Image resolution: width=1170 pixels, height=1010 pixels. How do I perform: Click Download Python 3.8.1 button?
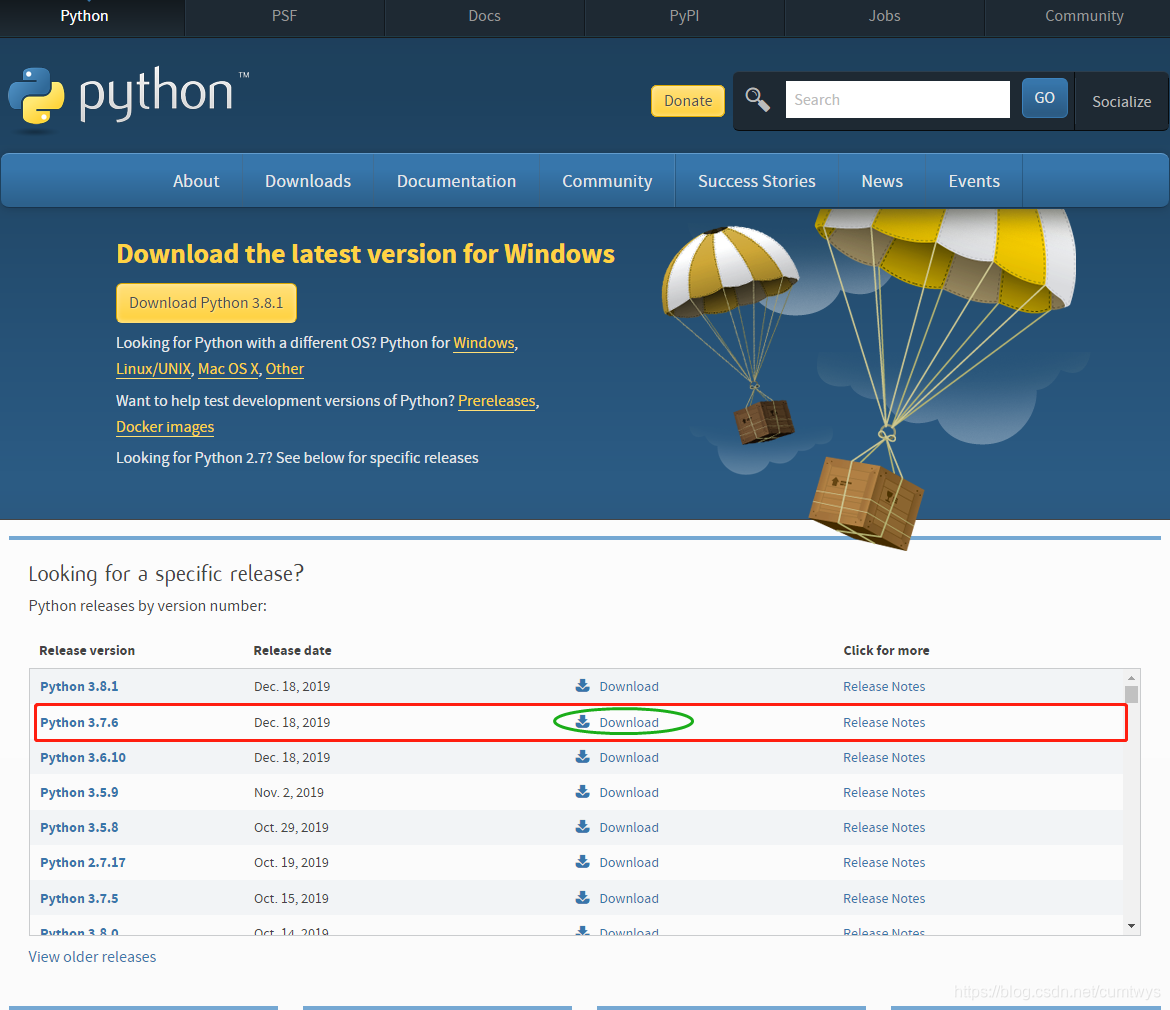pos(207,303)
